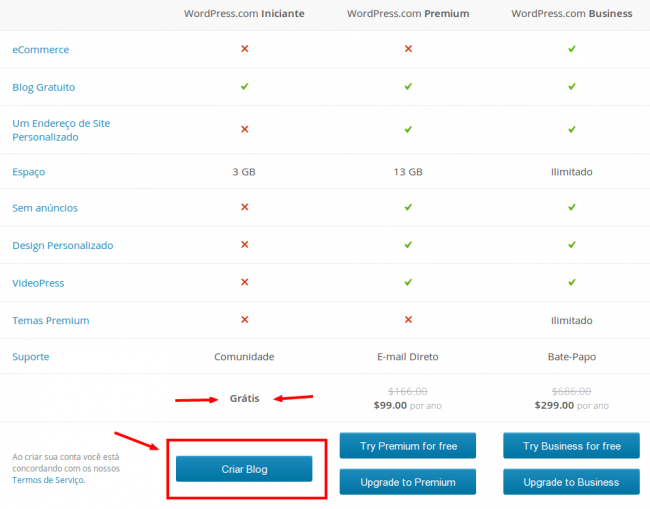The image size is (650, 509).
Task: Click custom site address X under Iniciante
Action: (245, 129)
